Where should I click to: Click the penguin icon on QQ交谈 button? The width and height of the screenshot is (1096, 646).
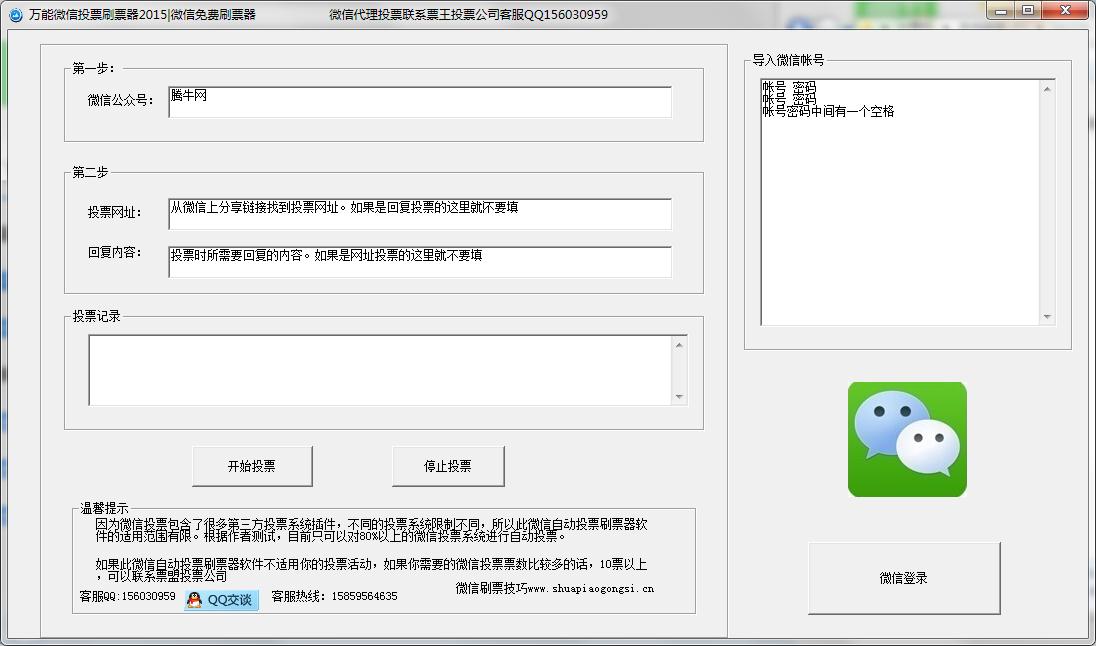[x=193, y=599]
